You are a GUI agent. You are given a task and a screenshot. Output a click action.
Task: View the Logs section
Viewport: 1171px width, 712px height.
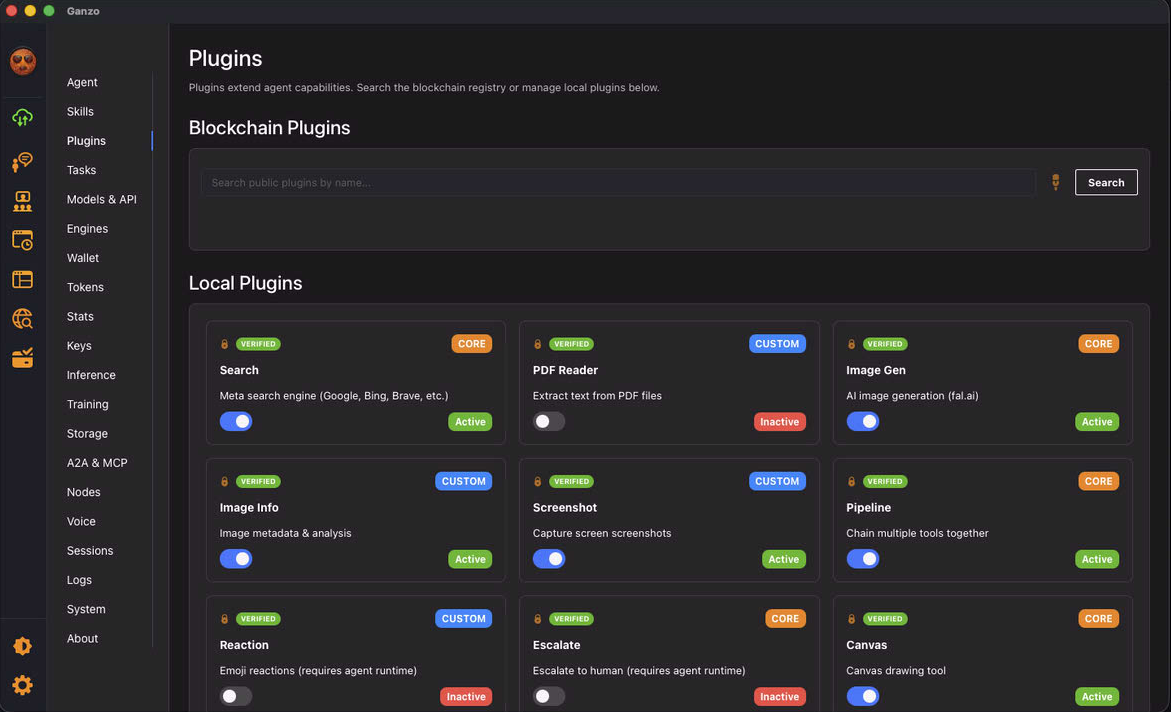tap(79, 580)
